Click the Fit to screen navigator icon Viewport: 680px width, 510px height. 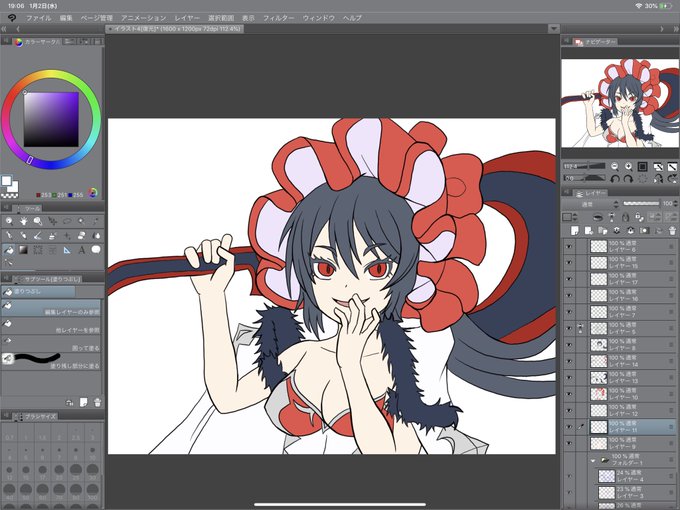(x=643, y=167)
